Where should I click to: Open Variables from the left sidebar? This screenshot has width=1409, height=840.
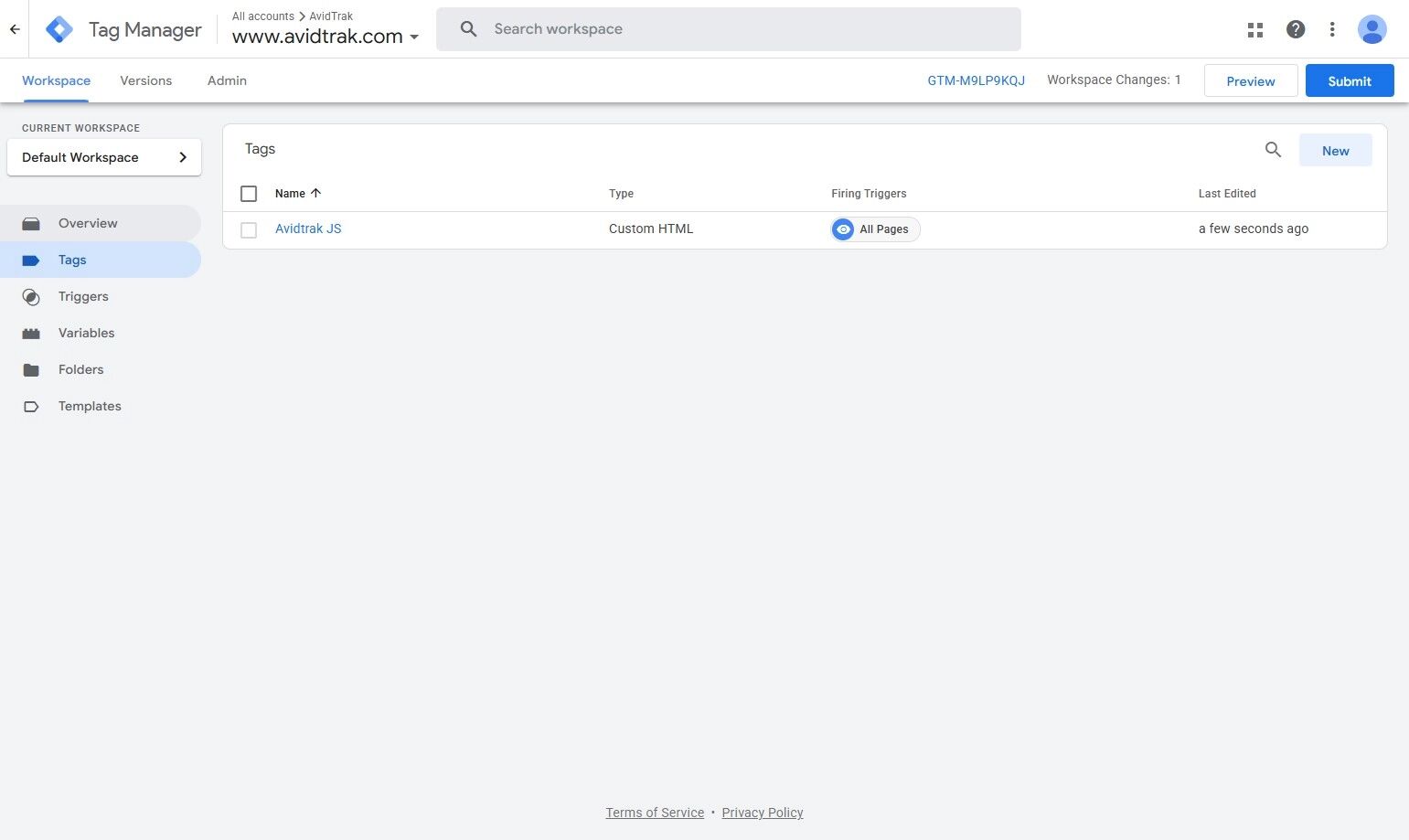[31, 333]
